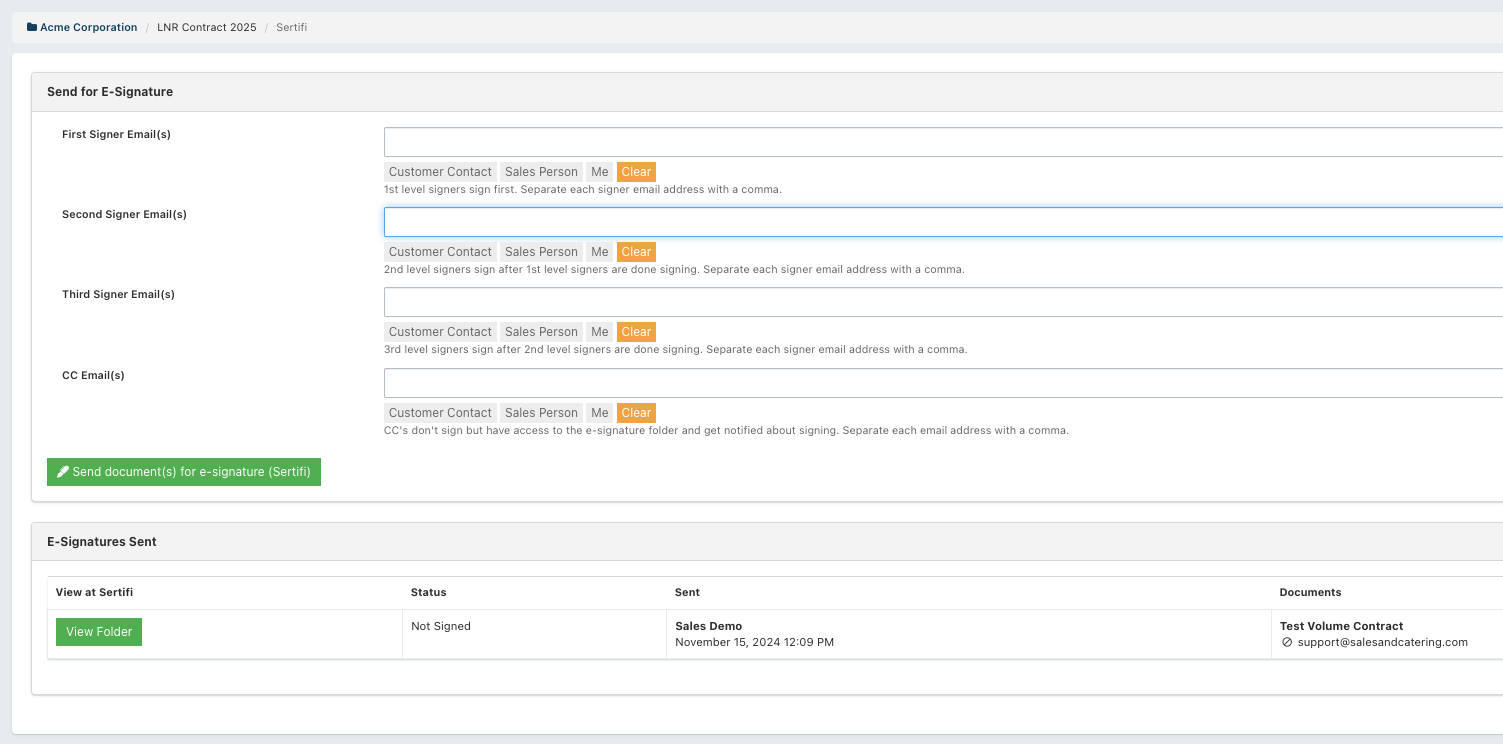This screenshot has height=744, width=1503.
Task: Click the CC Email(s) input field
Action: point(942,383)
